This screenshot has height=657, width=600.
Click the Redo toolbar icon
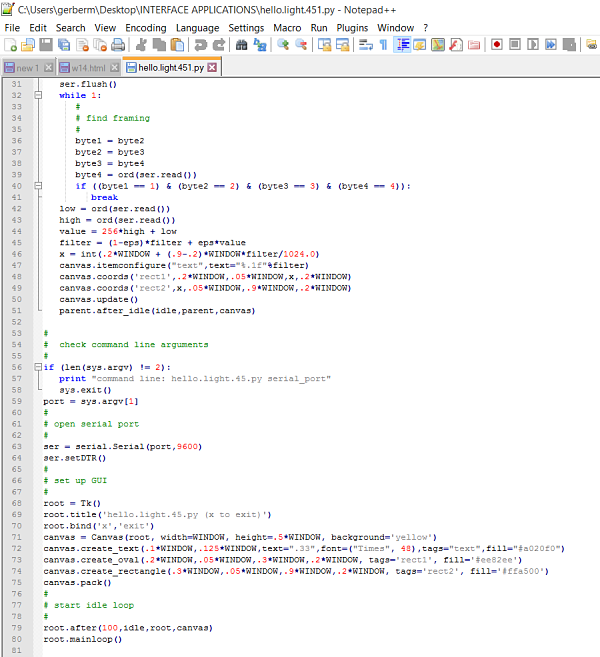pyautogui.click(x=219, y=44)
